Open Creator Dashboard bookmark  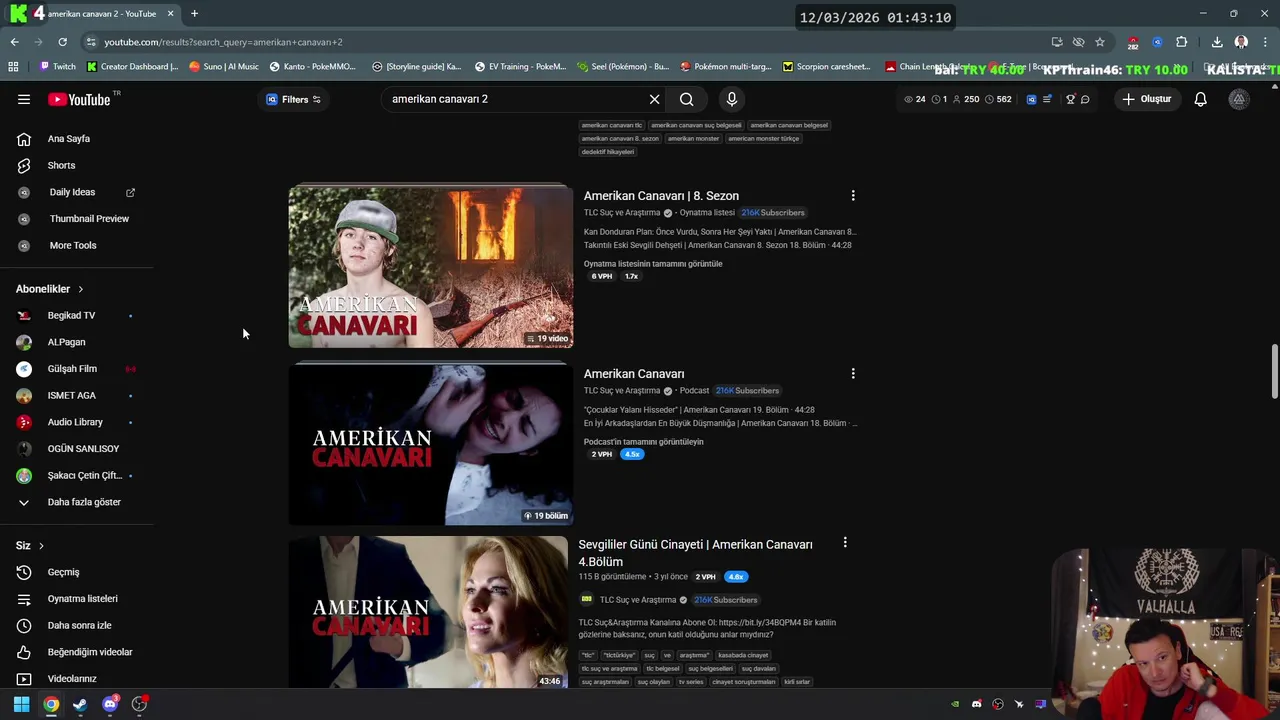click(x=133, y=67)
